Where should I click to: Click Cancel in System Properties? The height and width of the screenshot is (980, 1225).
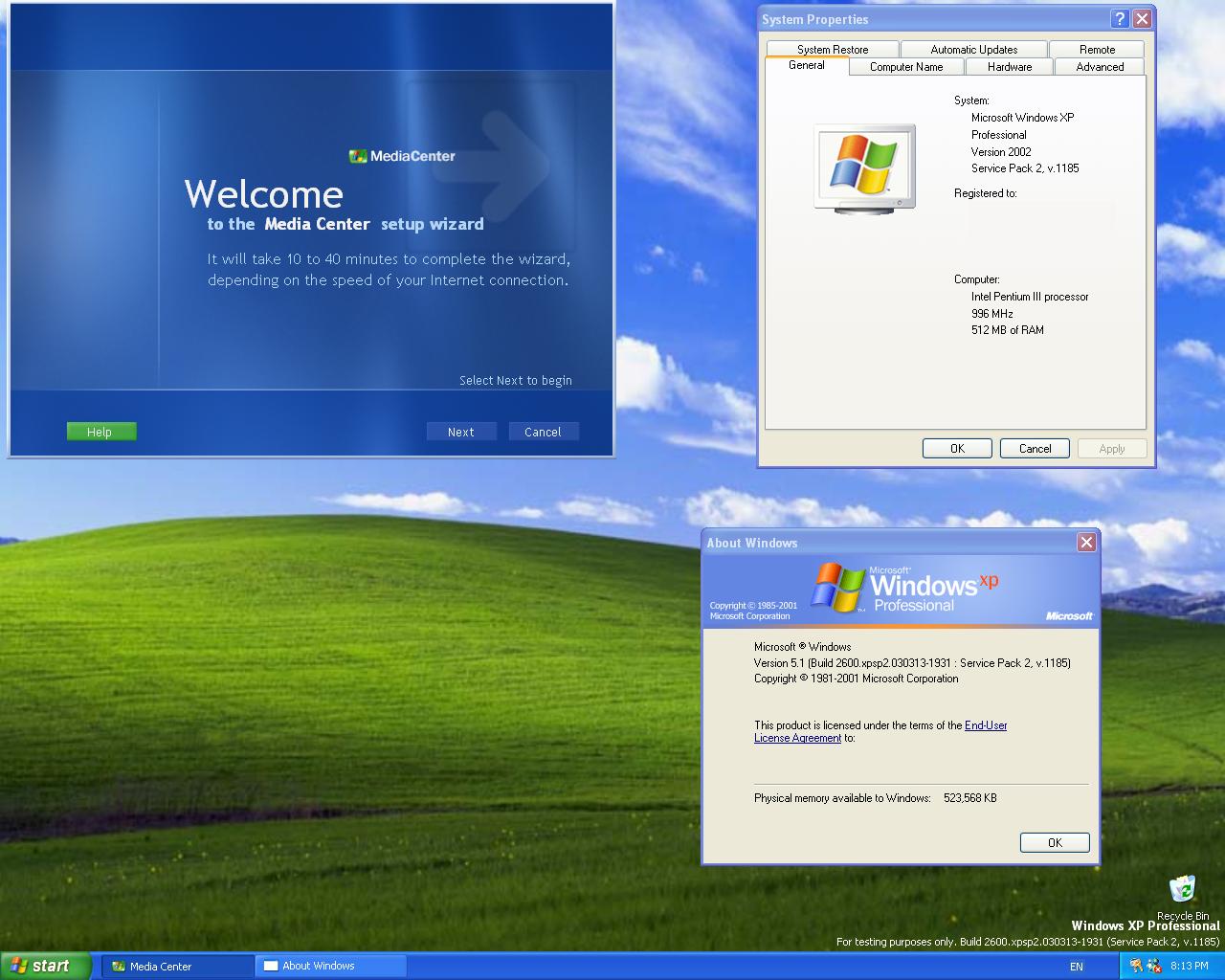pyautogui.click(x=1035, y=448)
